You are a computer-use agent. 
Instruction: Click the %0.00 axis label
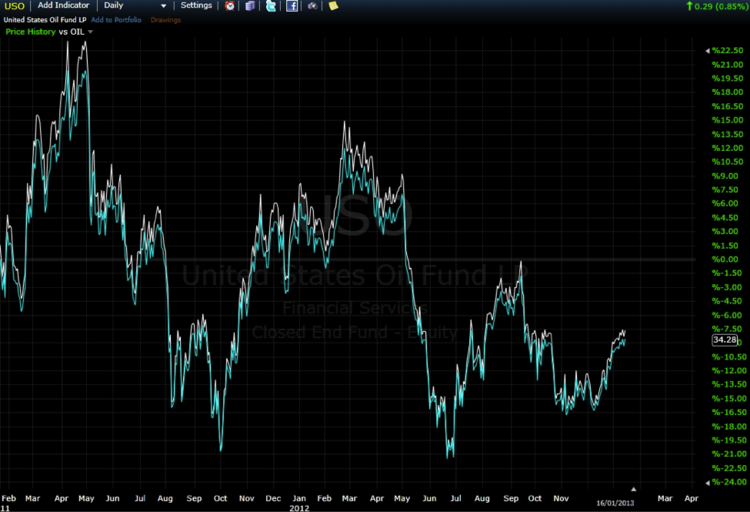[x=725, y=259]
